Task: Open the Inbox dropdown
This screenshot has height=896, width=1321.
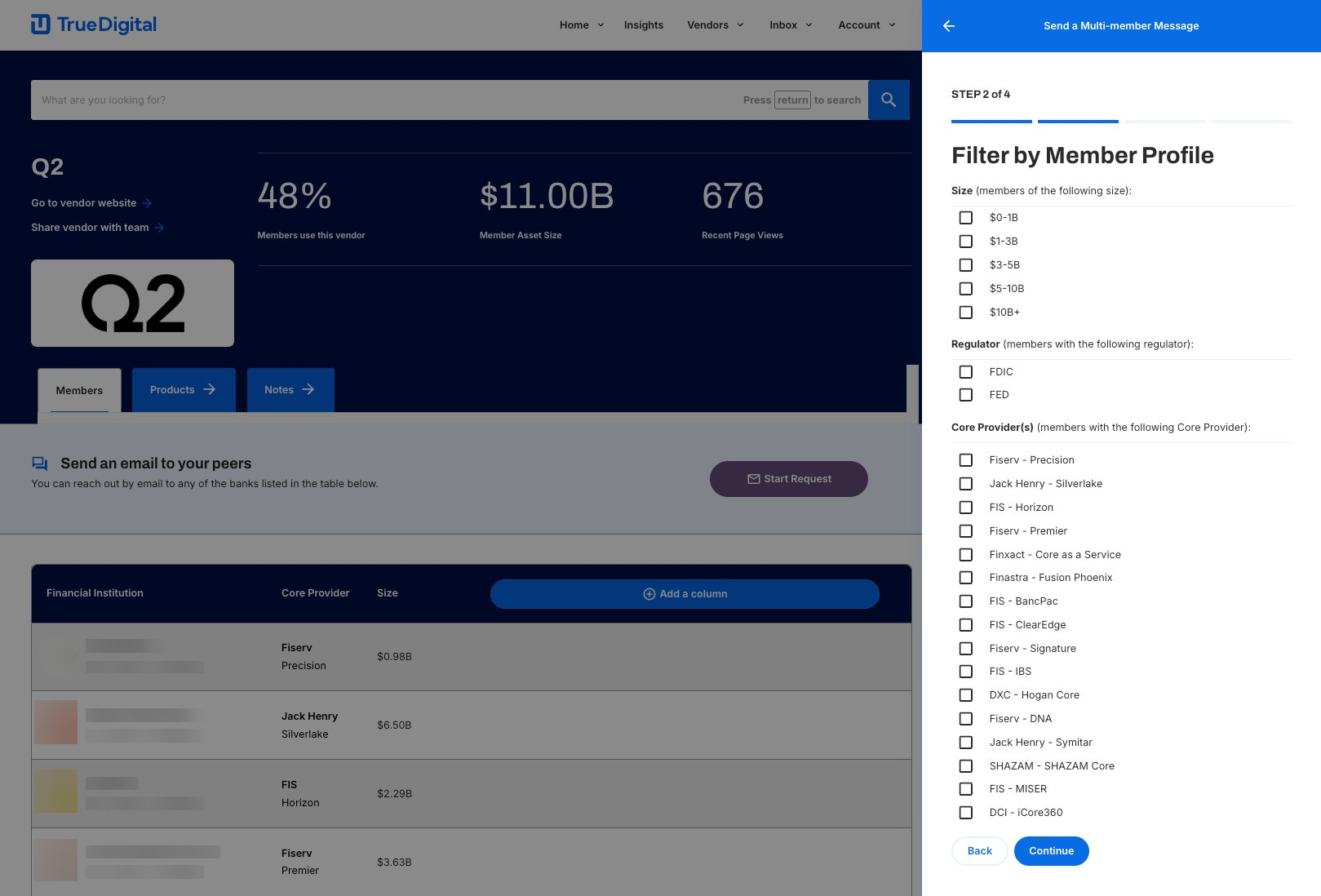Action: point(783,24)
